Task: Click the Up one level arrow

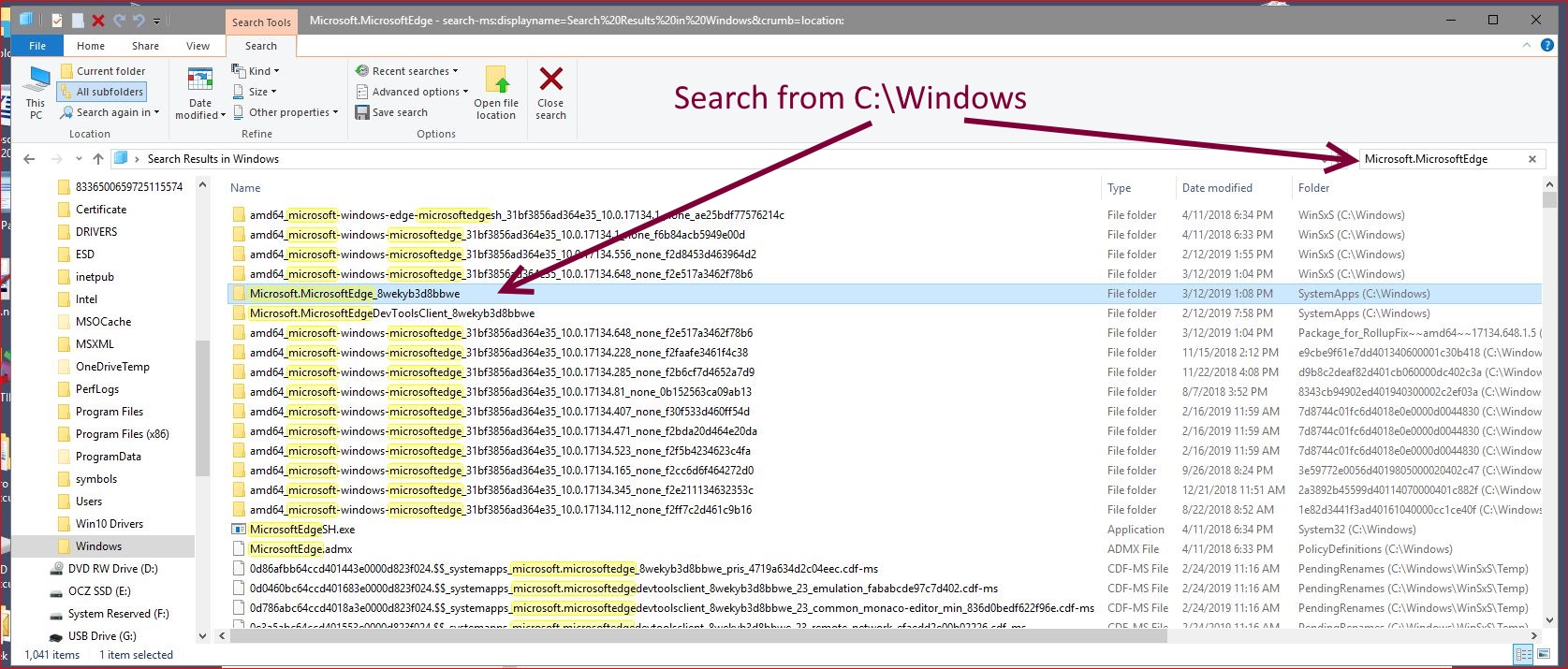Action: 97,159
